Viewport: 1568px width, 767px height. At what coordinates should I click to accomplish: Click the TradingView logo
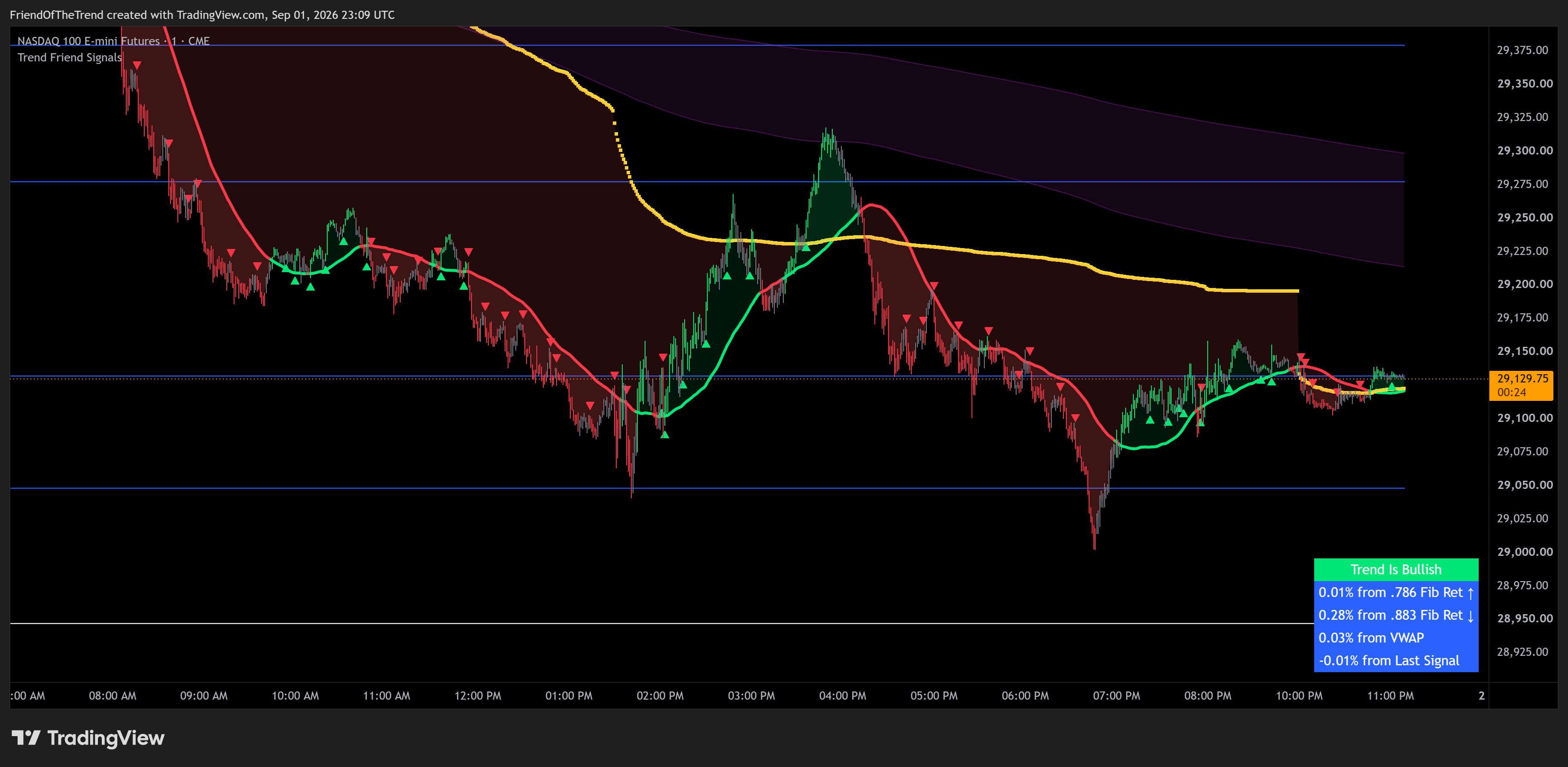(88, 738)
